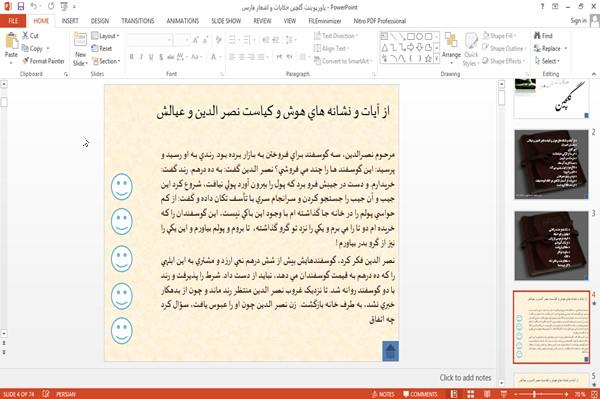Screen dimensions: 600x399
Task: Open the TRANSITIONS ribbon tab
Action: [138, 21]
